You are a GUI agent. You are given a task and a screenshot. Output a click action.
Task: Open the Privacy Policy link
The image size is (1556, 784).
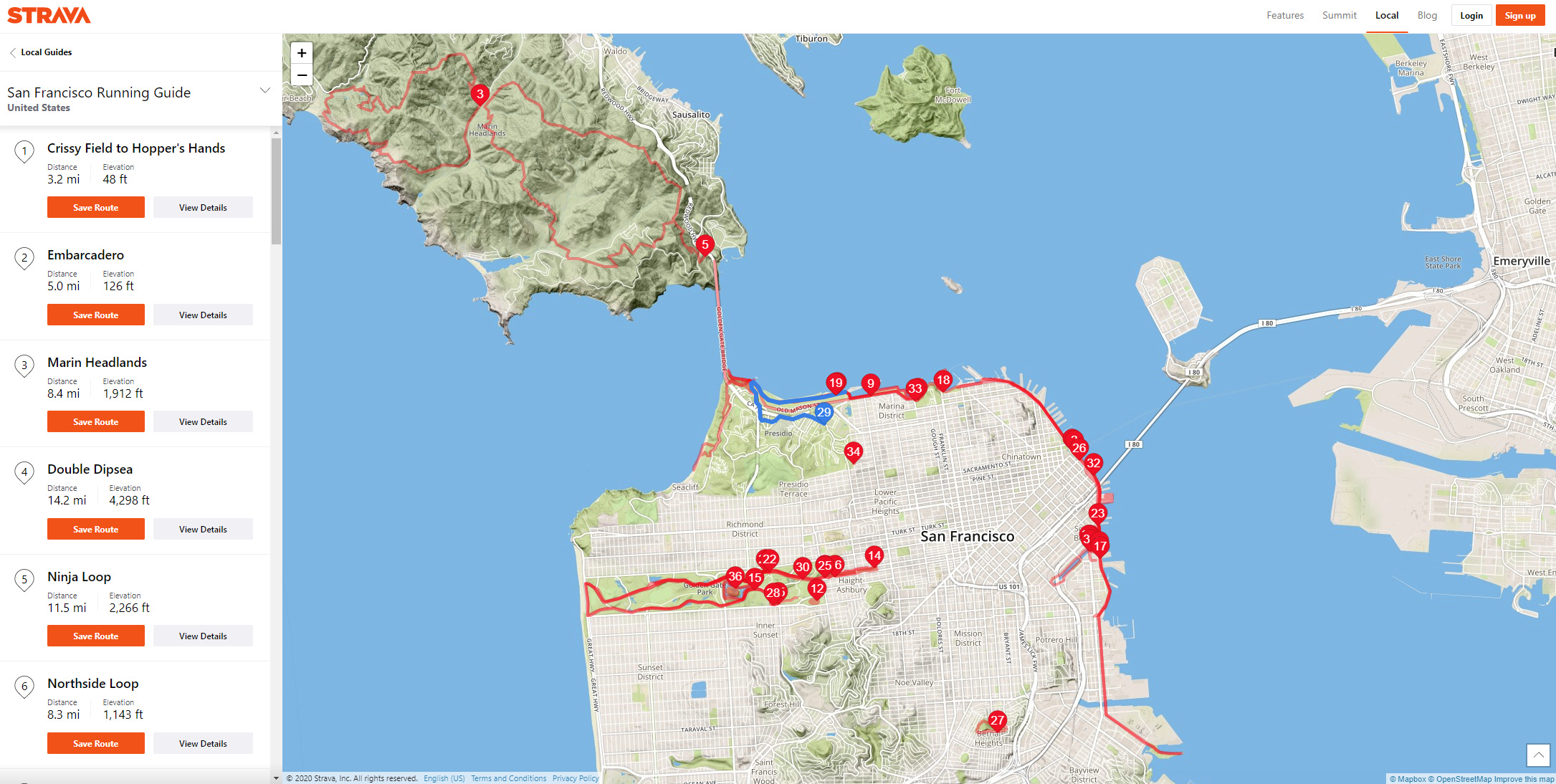pos(576,778)
